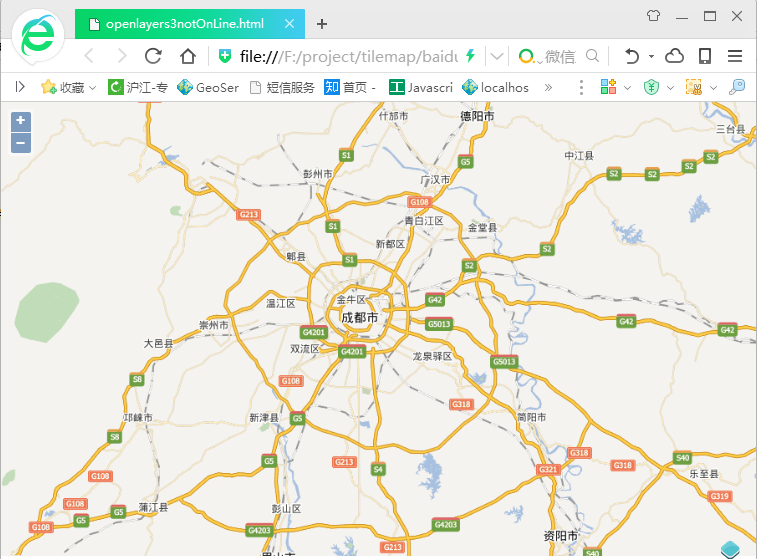757x559 pixels.
Task: Open the mobile phone icon in toolbar
Action: [704, 56]
